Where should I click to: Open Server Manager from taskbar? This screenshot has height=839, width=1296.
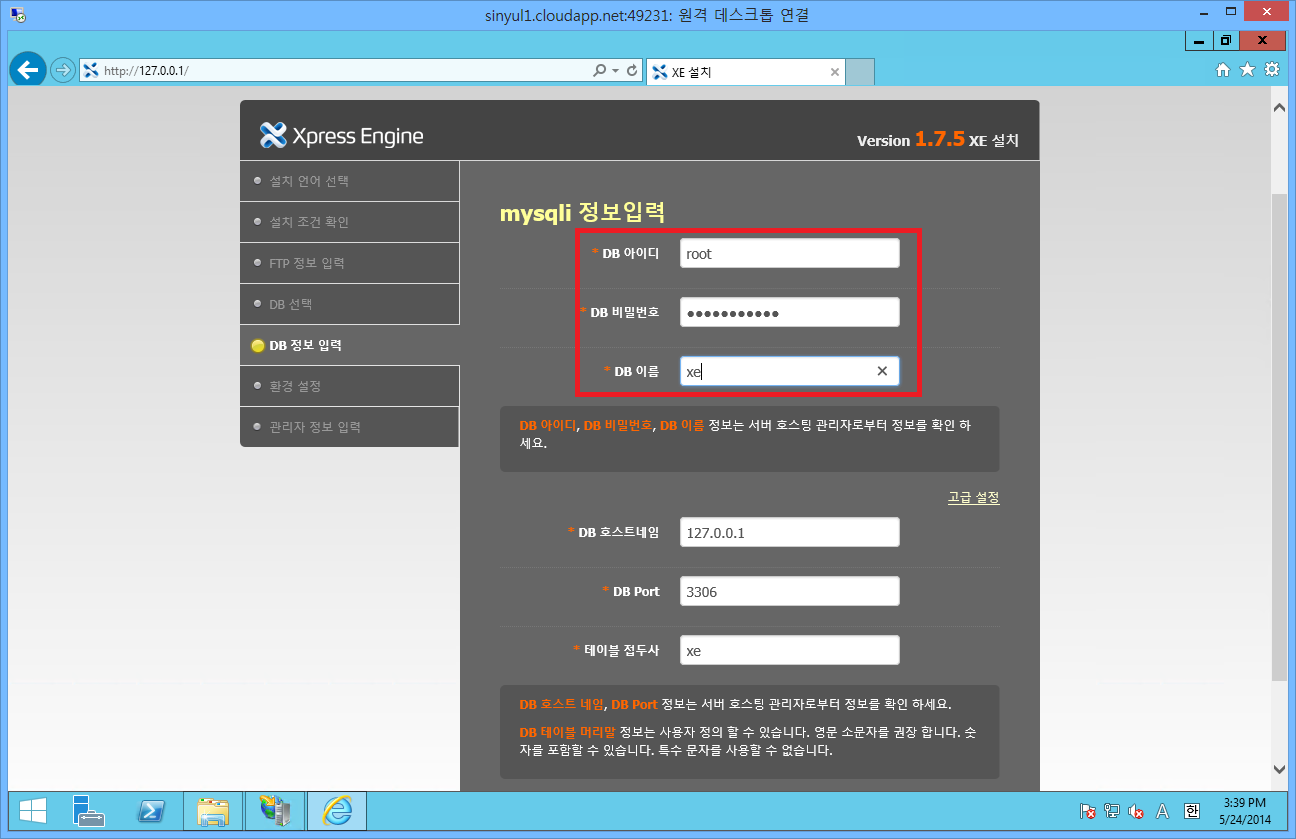(x=90, y=811)
